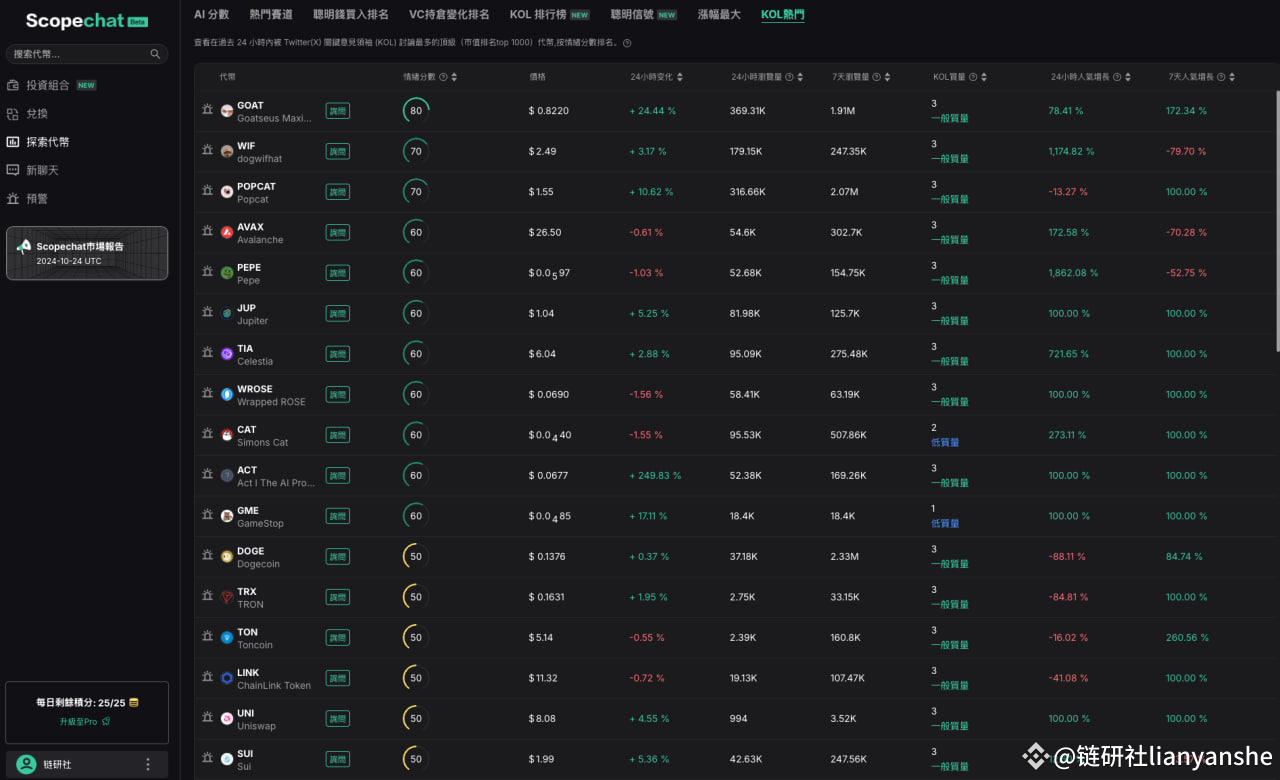Open the Scopechat市場報告 market report card

click(86, 253)
